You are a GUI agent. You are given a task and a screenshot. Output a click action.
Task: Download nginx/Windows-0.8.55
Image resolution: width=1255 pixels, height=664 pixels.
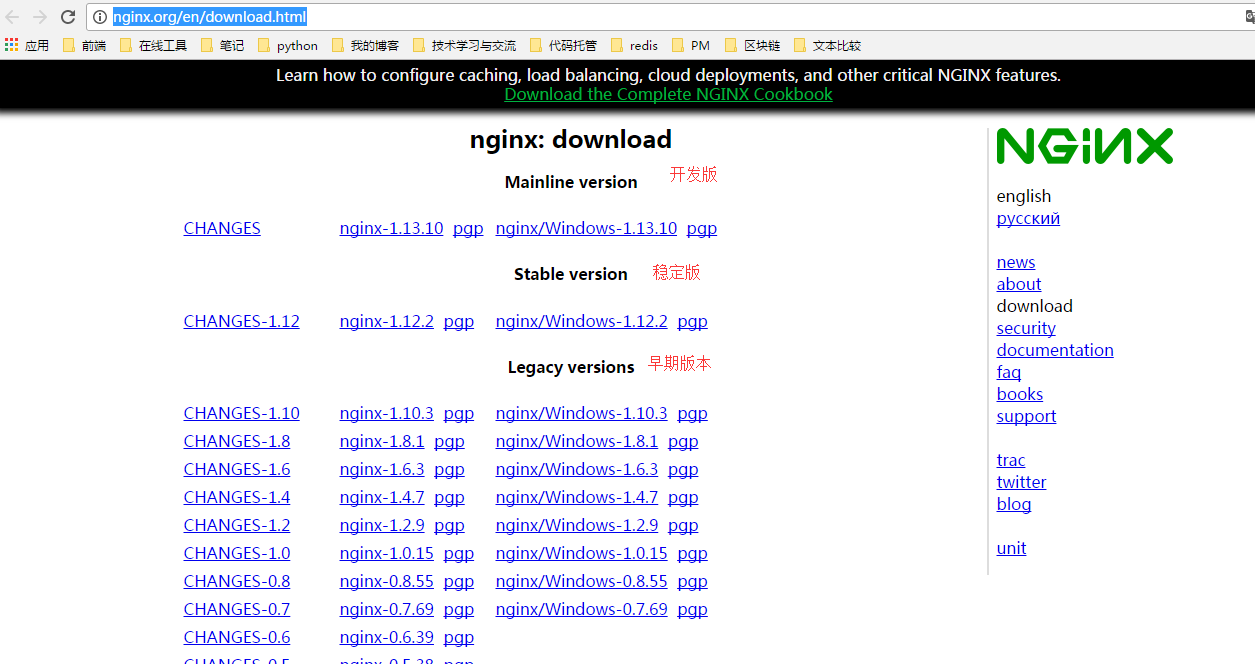tap(581, 581)
